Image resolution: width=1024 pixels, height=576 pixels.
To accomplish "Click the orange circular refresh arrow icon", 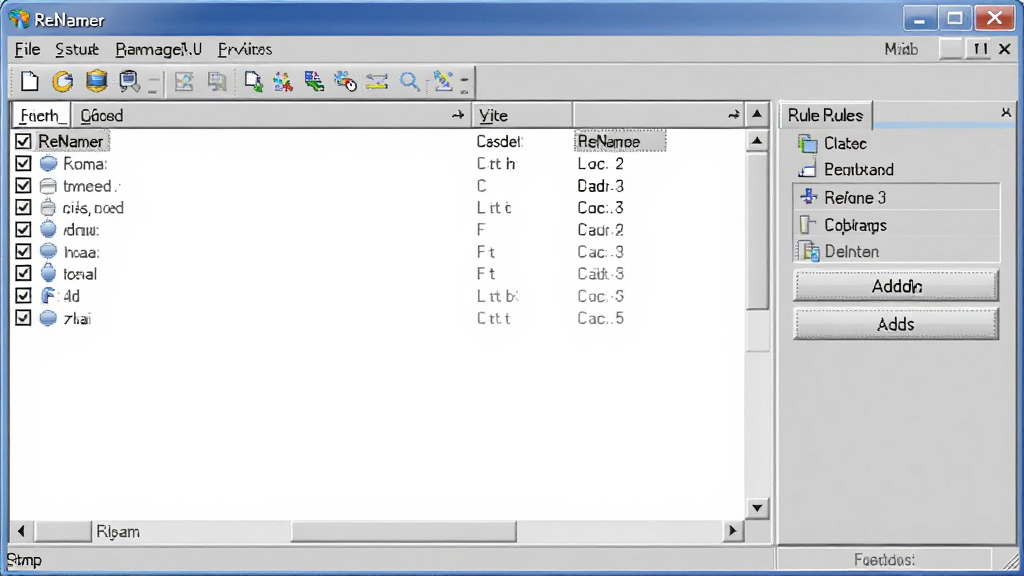I will coord(63,82).
